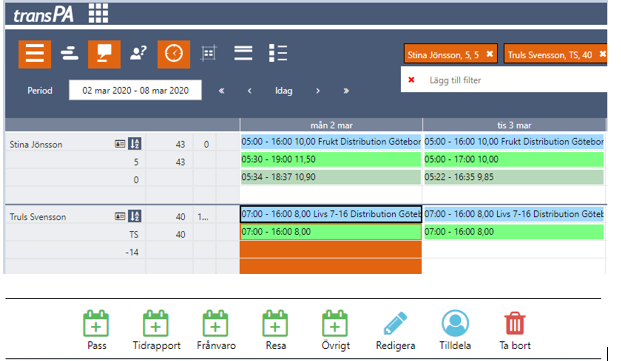Go to next week with single chevron
This screenshot has width=621, height=361.
click(318, 91)
